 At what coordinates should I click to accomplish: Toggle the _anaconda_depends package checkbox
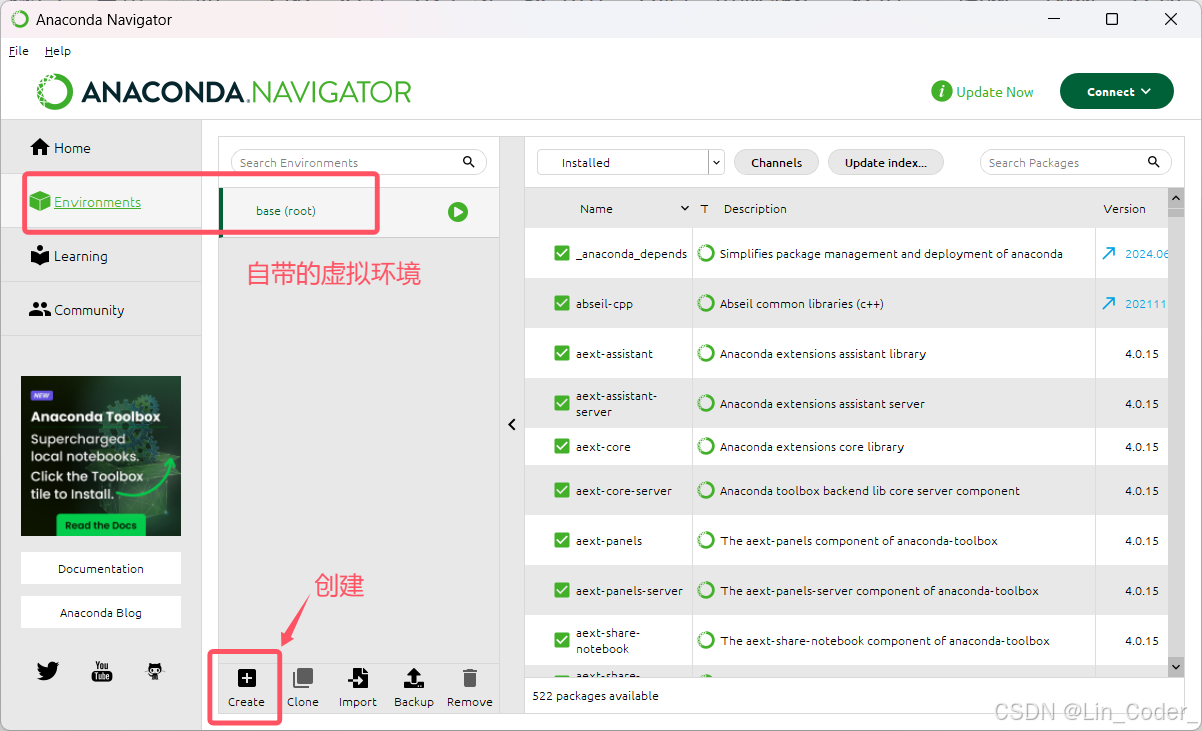click(562, 254)
